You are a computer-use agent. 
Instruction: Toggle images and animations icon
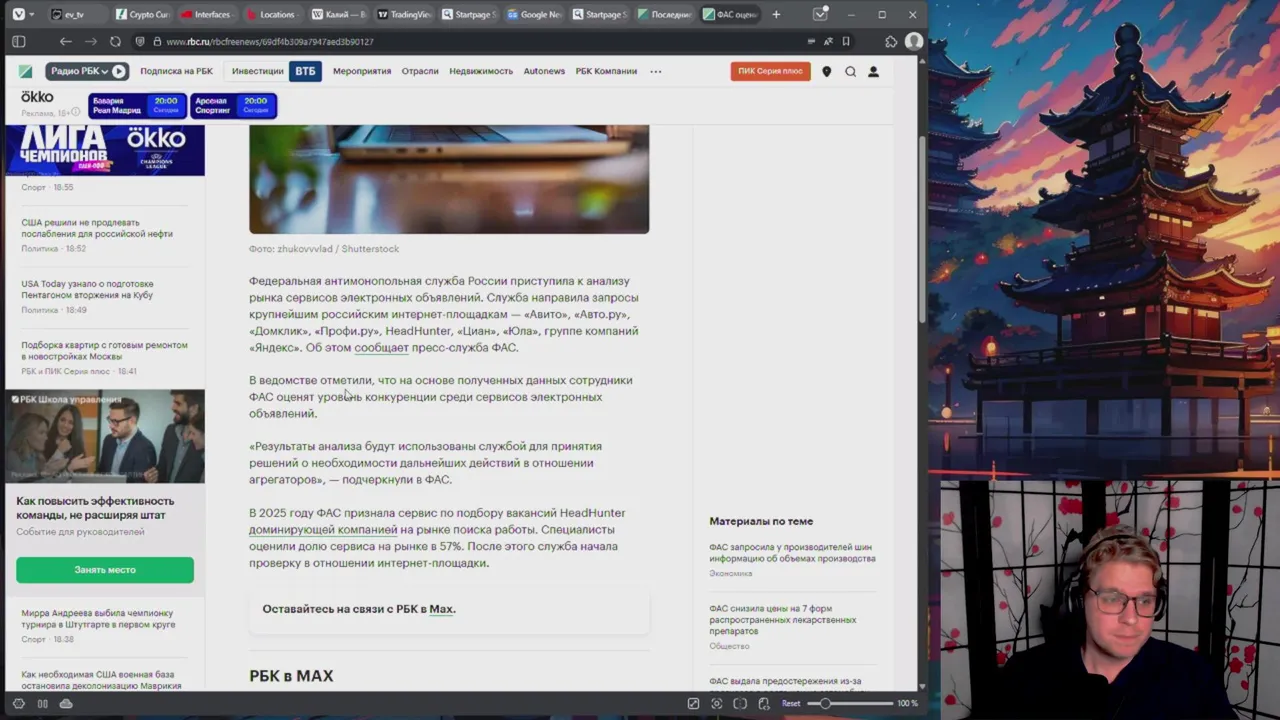pyautogui.click(x=764, y=704)
